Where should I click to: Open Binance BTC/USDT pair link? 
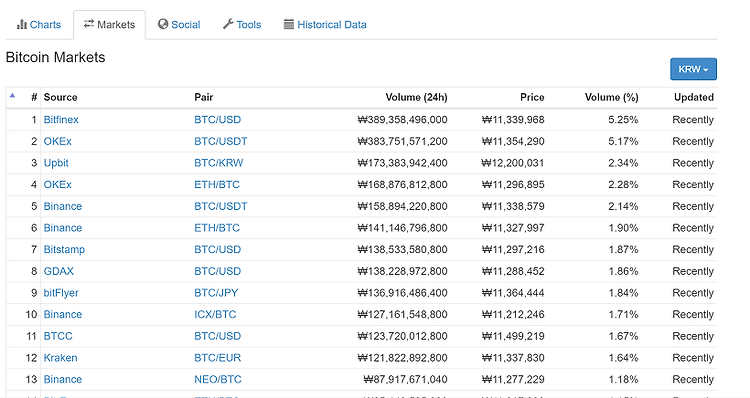point(221,206)
